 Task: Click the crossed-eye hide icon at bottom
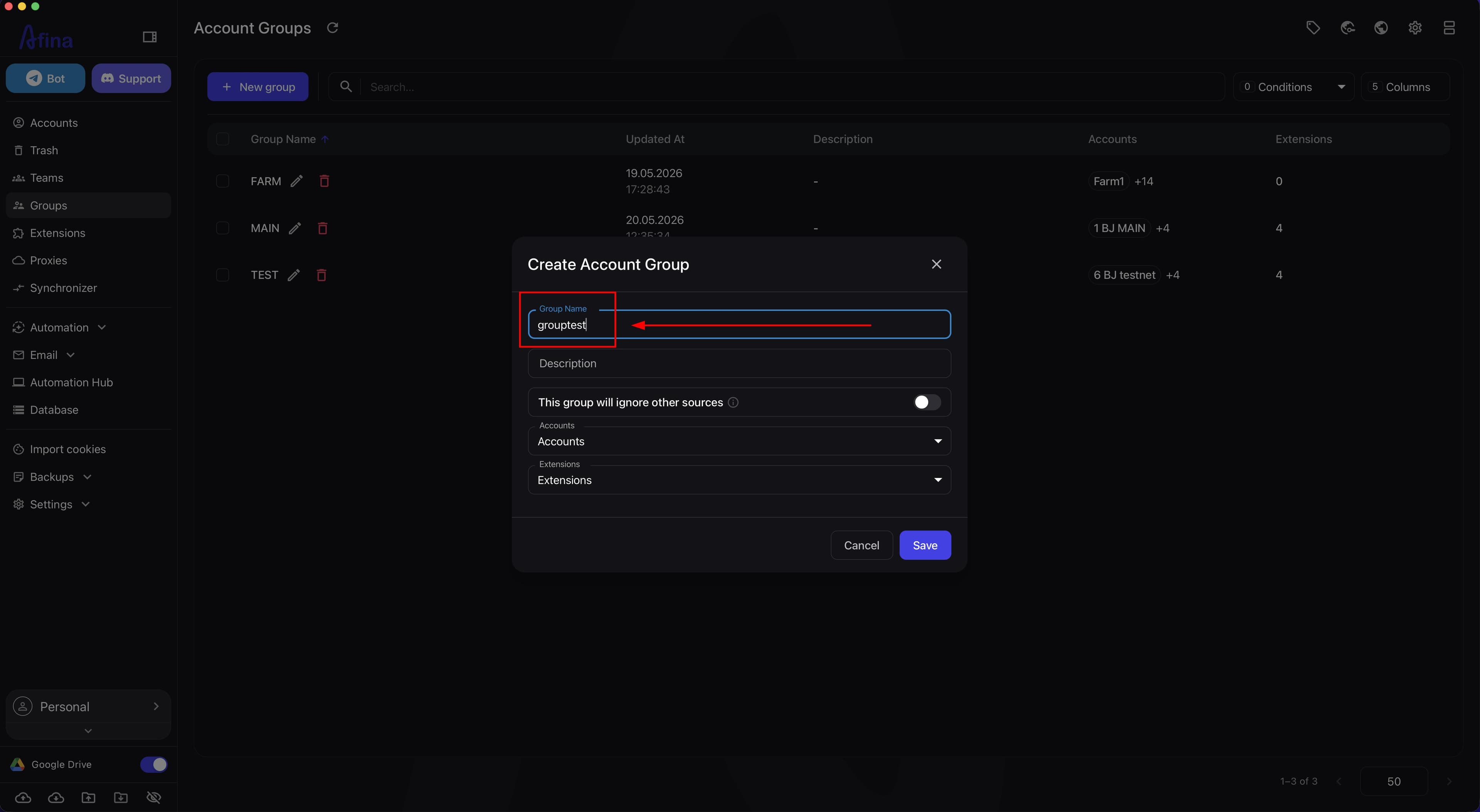(x=153, y=798)
